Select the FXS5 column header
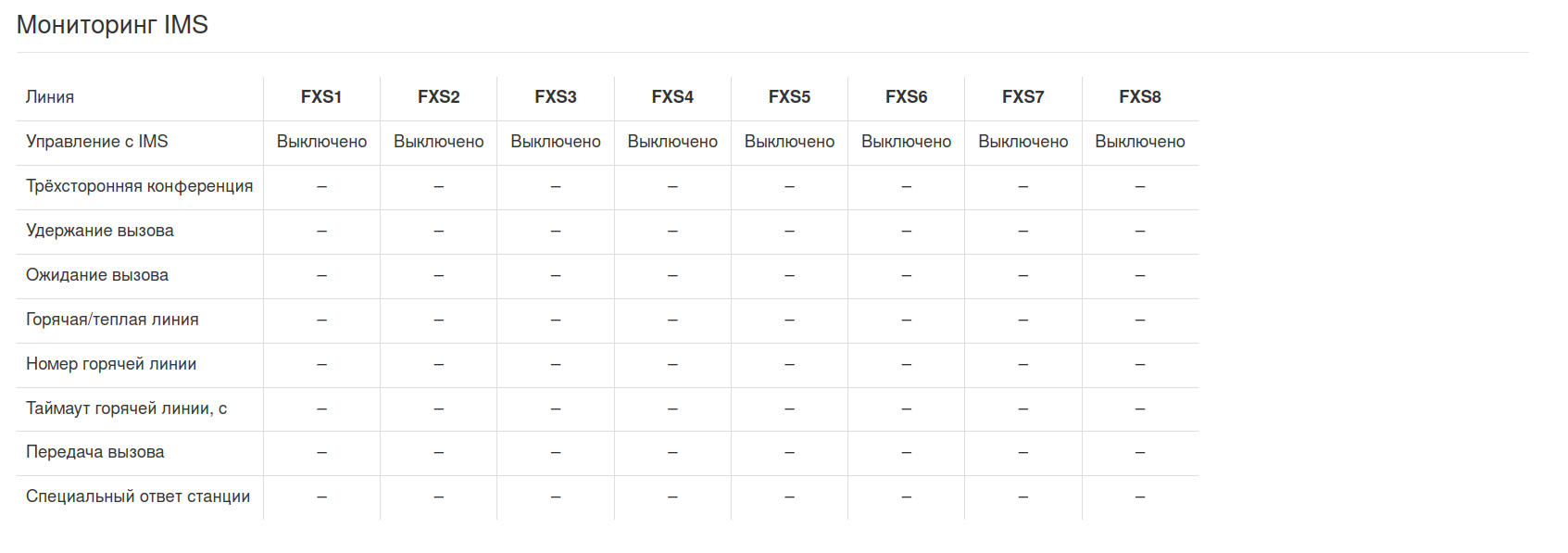 point(789,97)
